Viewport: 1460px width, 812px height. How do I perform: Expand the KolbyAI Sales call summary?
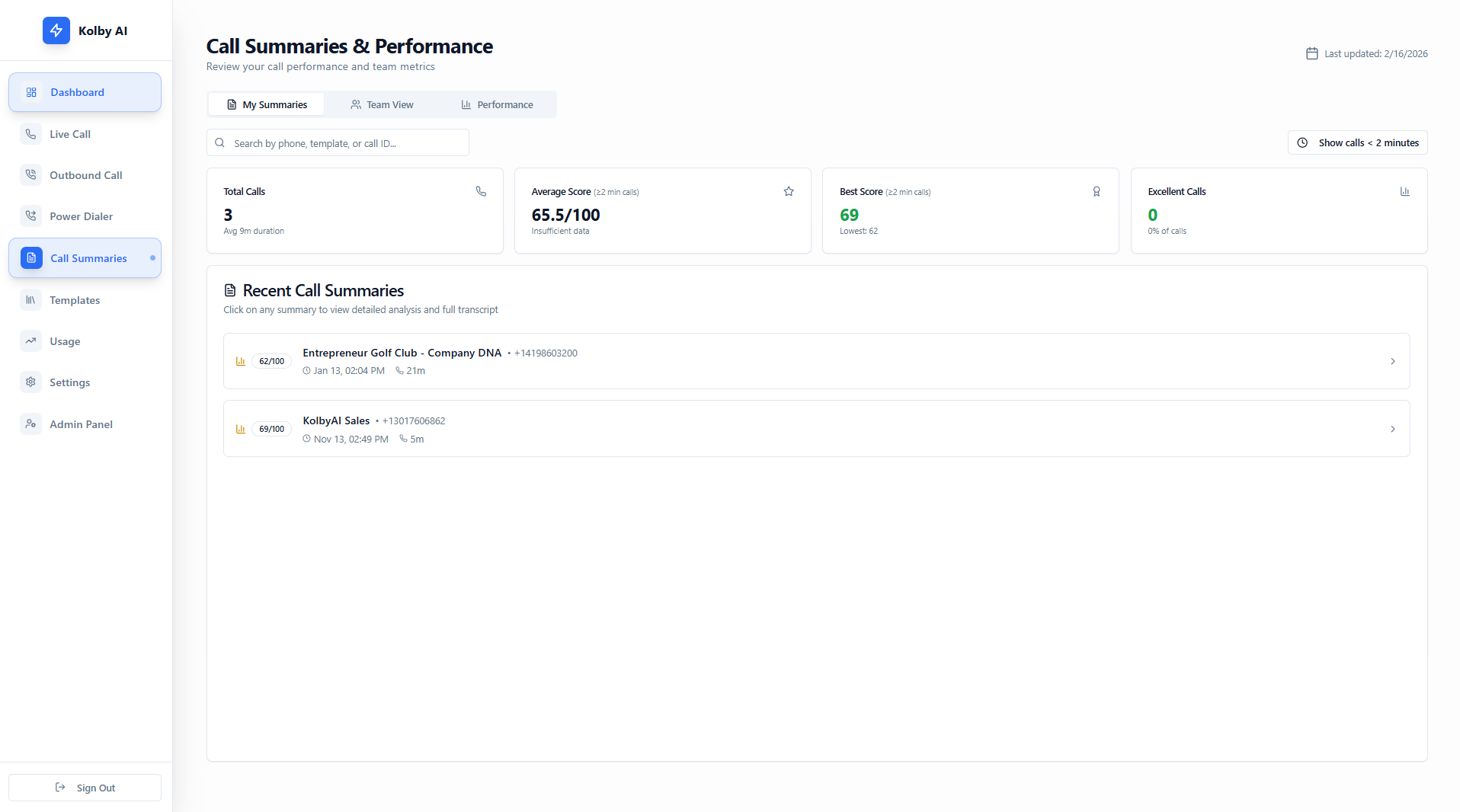(815, 428)
